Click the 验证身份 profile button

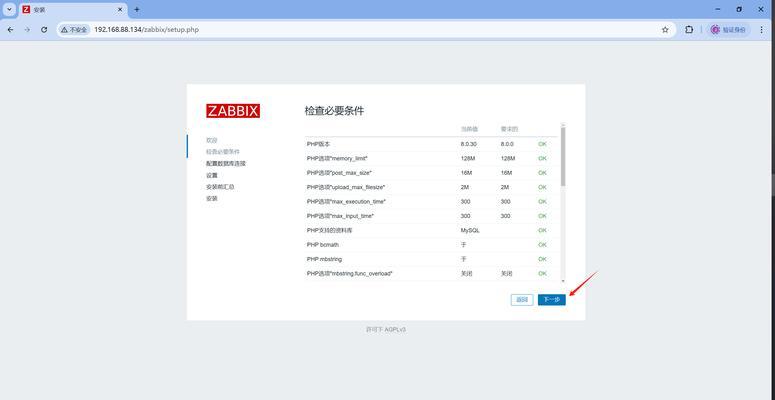click(x=728, y=30)
